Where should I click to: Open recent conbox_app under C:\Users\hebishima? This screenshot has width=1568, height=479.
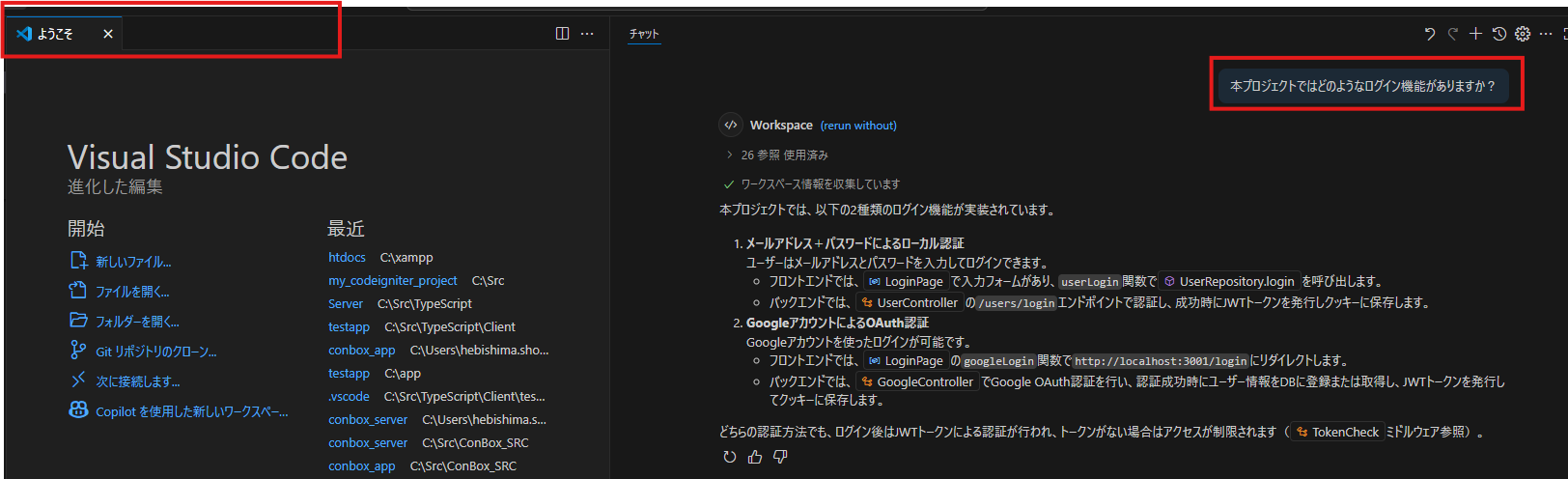pyautogui.click(x=362, y=351)
